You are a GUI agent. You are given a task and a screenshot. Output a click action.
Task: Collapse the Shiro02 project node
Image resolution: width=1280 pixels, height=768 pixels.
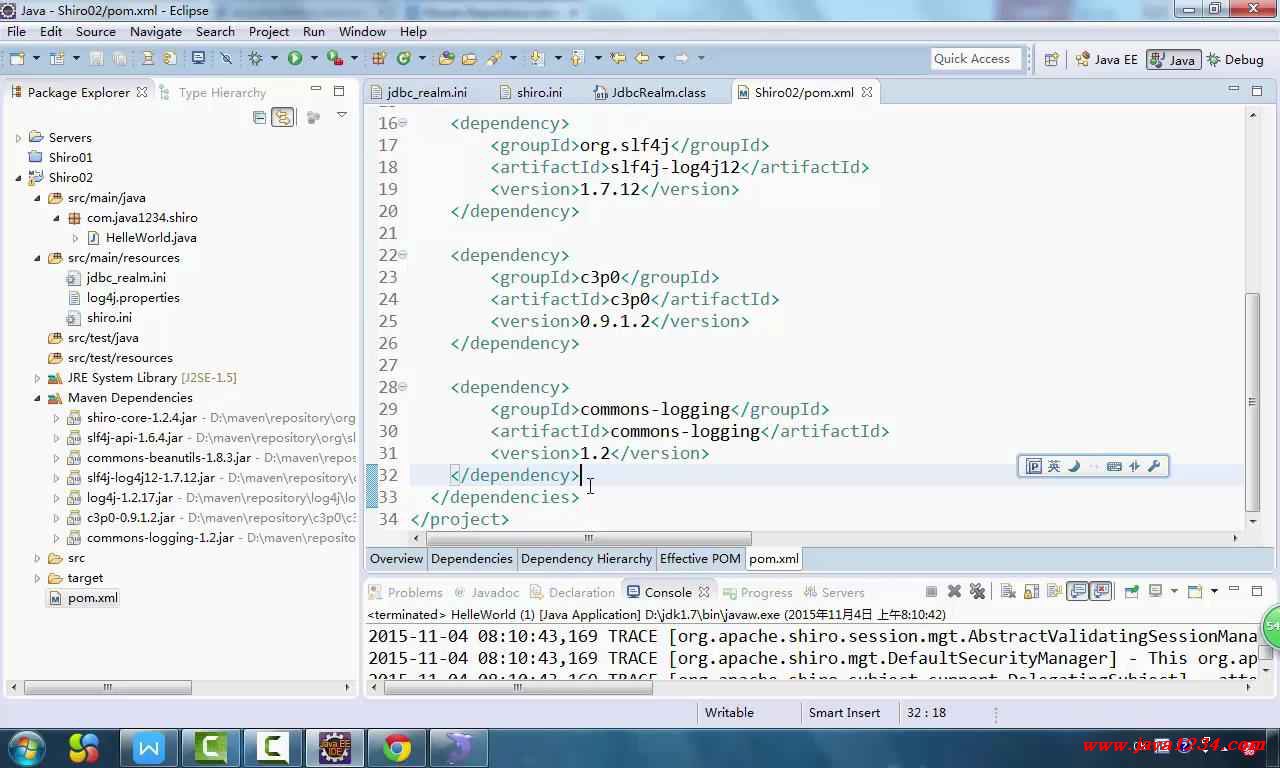[18, 178]
